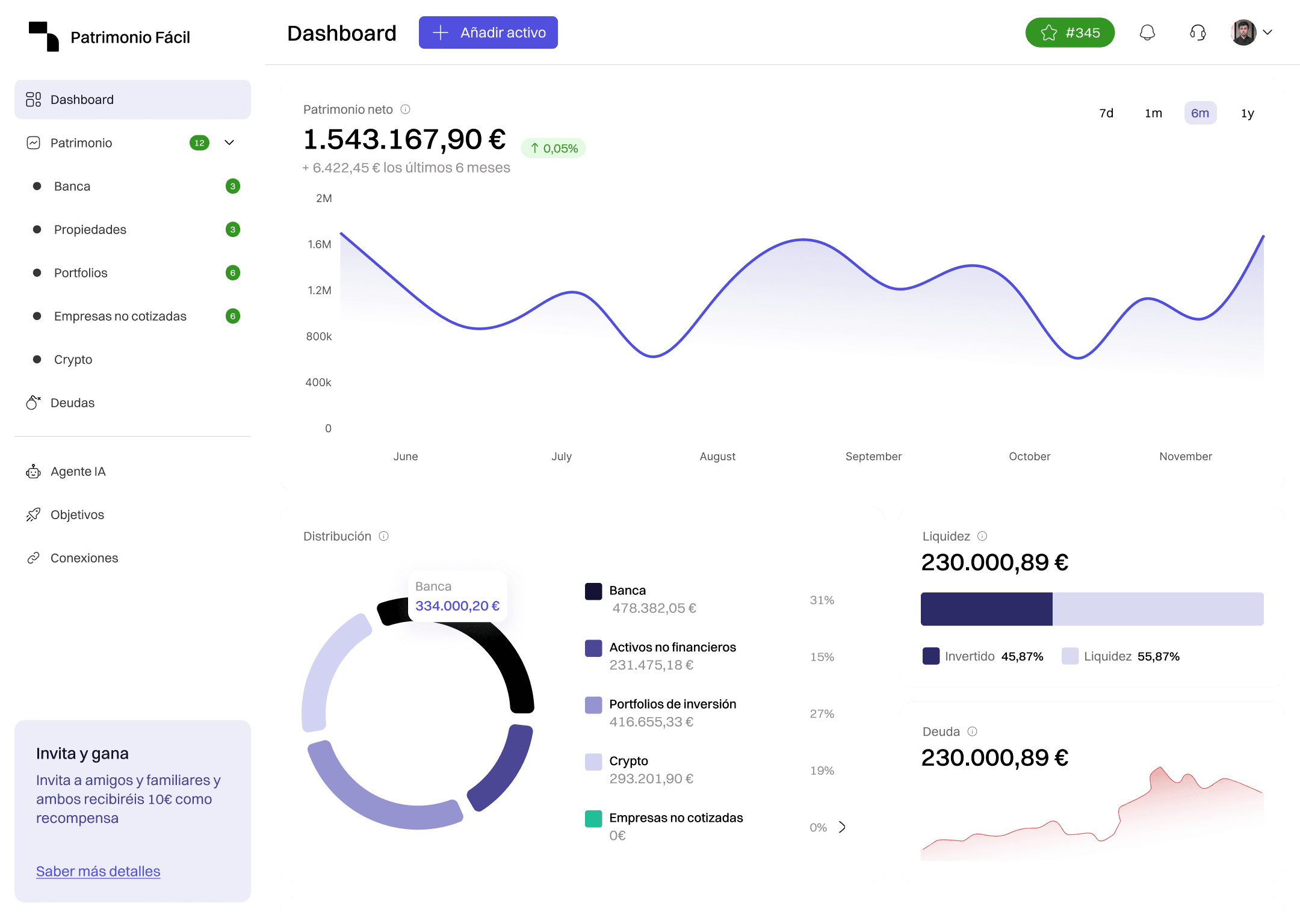Open the notifications bell icon

[x=1148, y=33]
